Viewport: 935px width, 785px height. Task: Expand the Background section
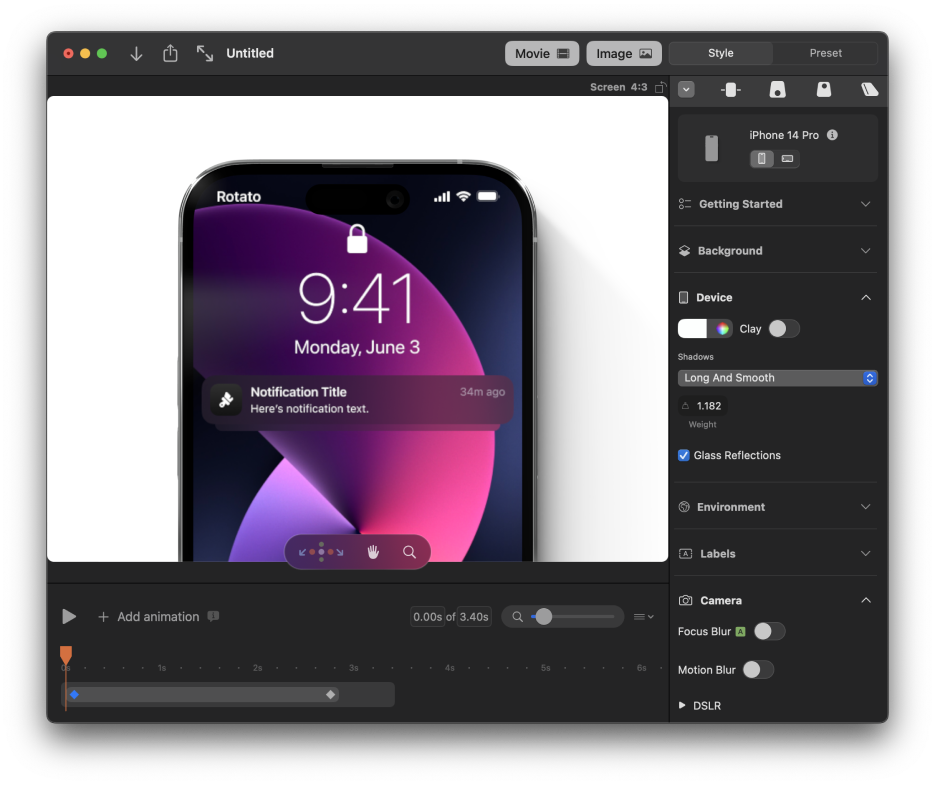pos(775,251)
